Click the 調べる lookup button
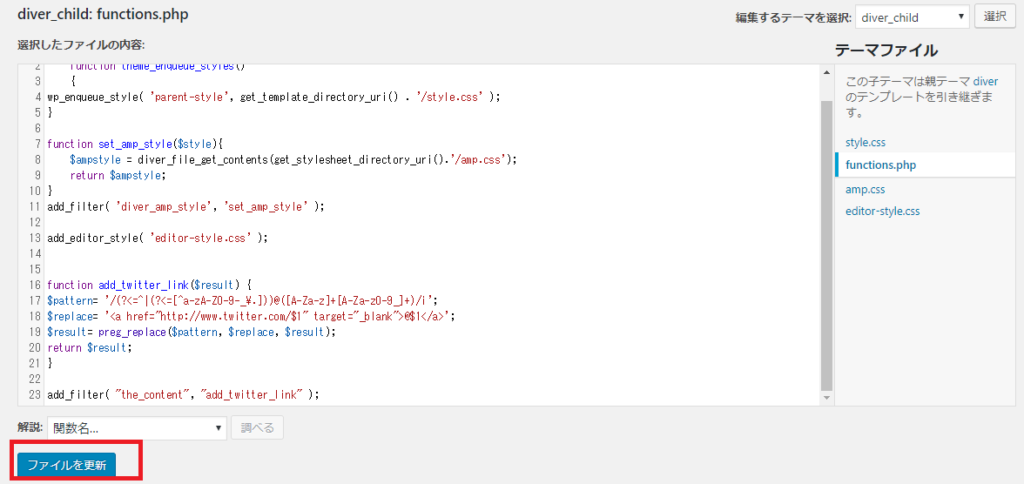The height and width of the screenshot is (484, 1024). pos(257,428)
